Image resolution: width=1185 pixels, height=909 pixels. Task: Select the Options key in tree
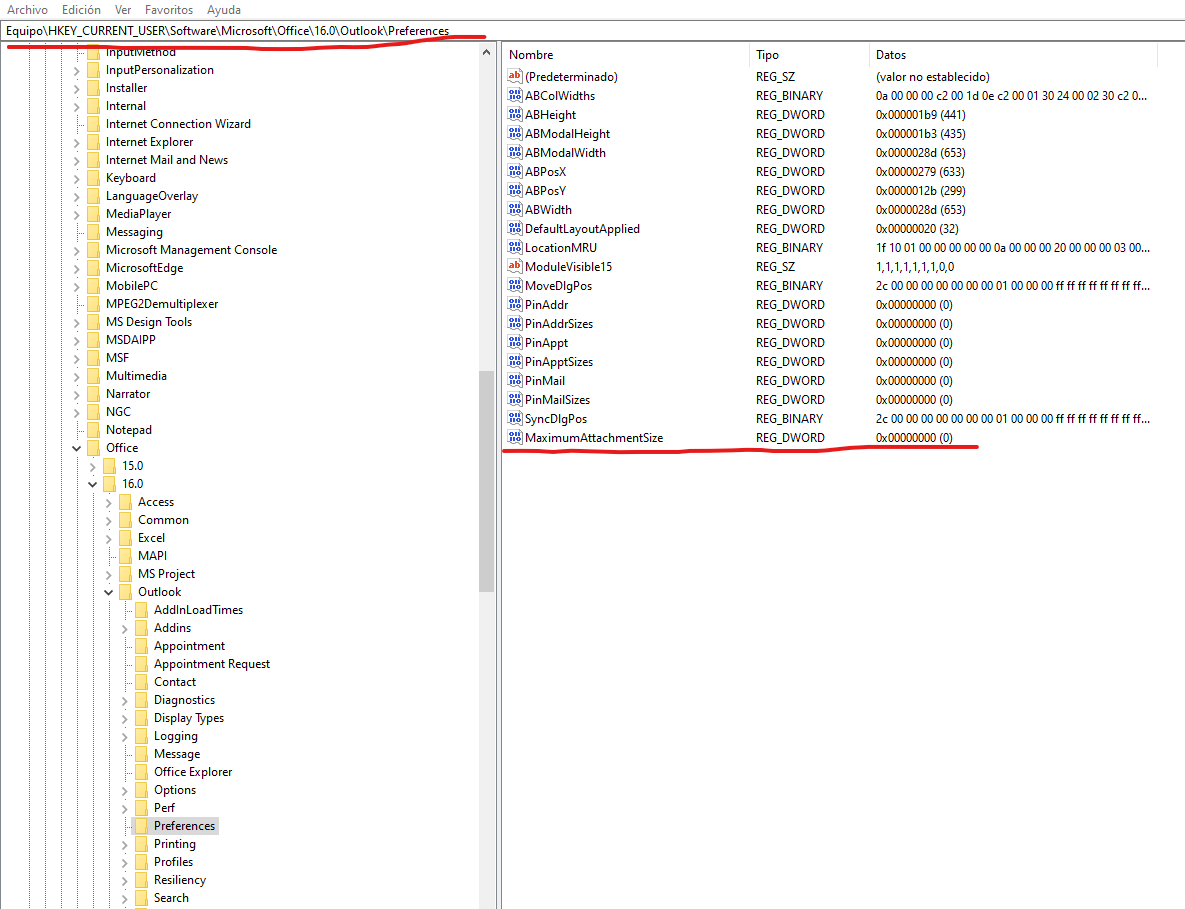click(x=175, y=790)
